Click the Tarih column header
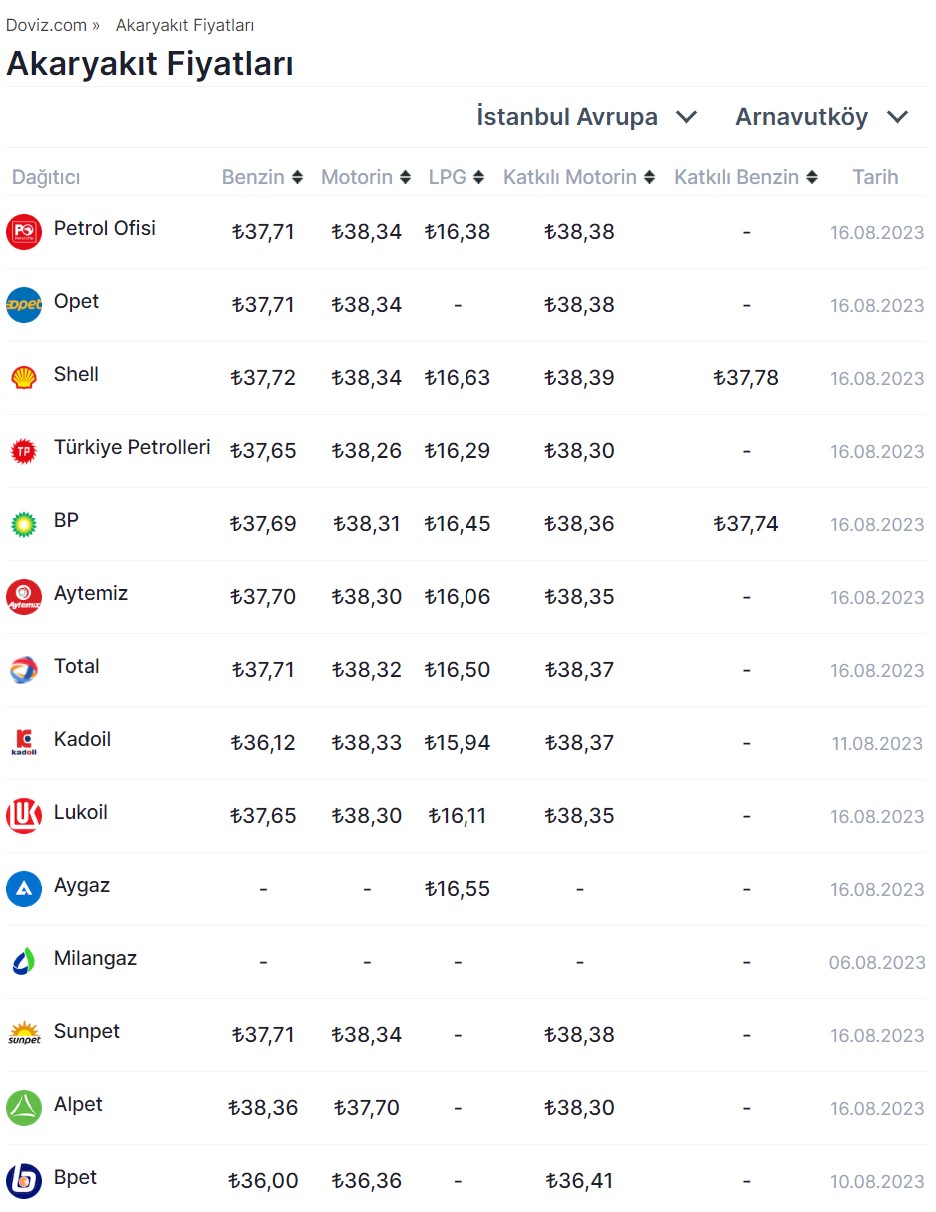The height and width of the screenshot is (1212, 936). (x=875, y=177)
